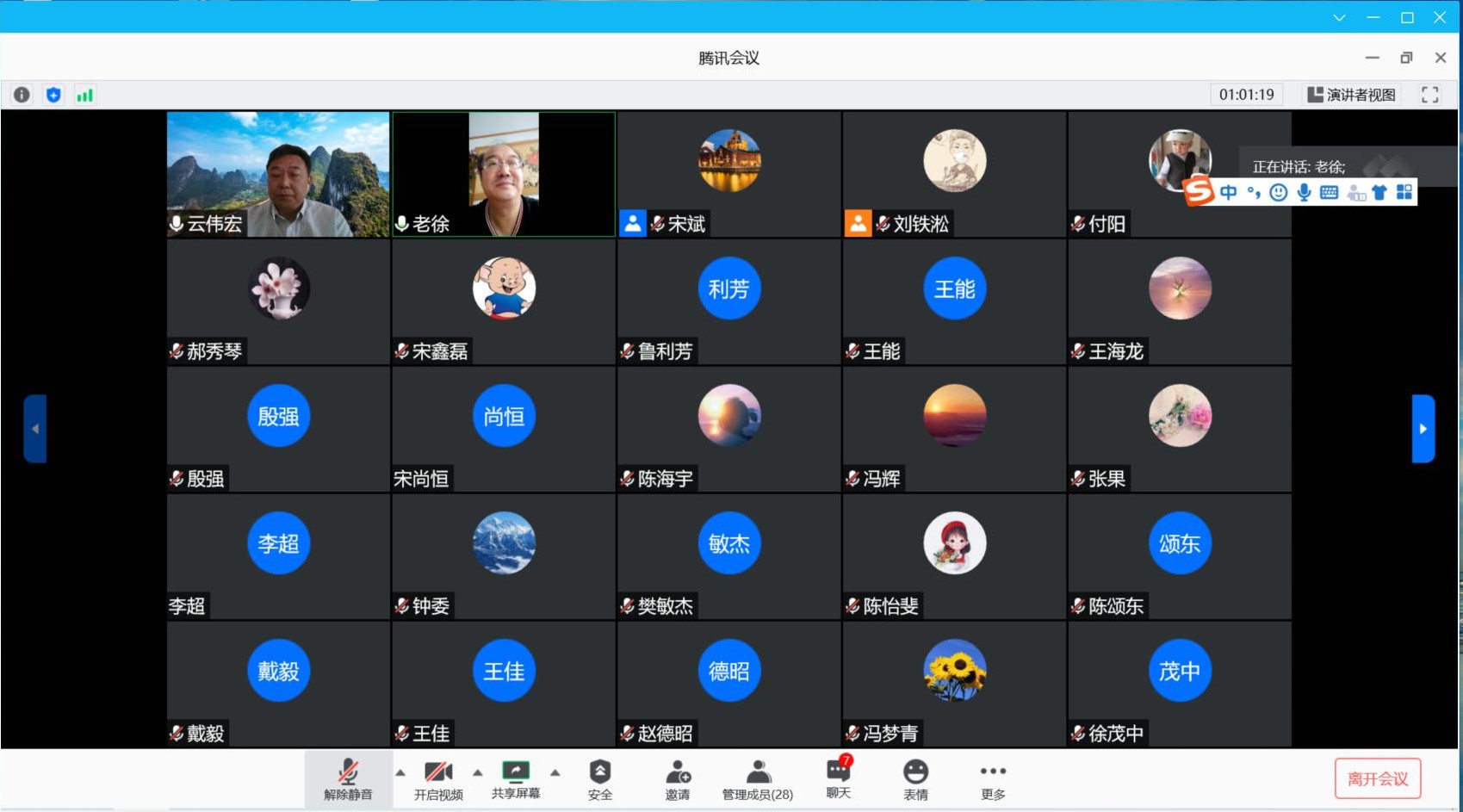1463x812 pixels.
Task: Open the meeting info icon
Action: coord(22,95)
